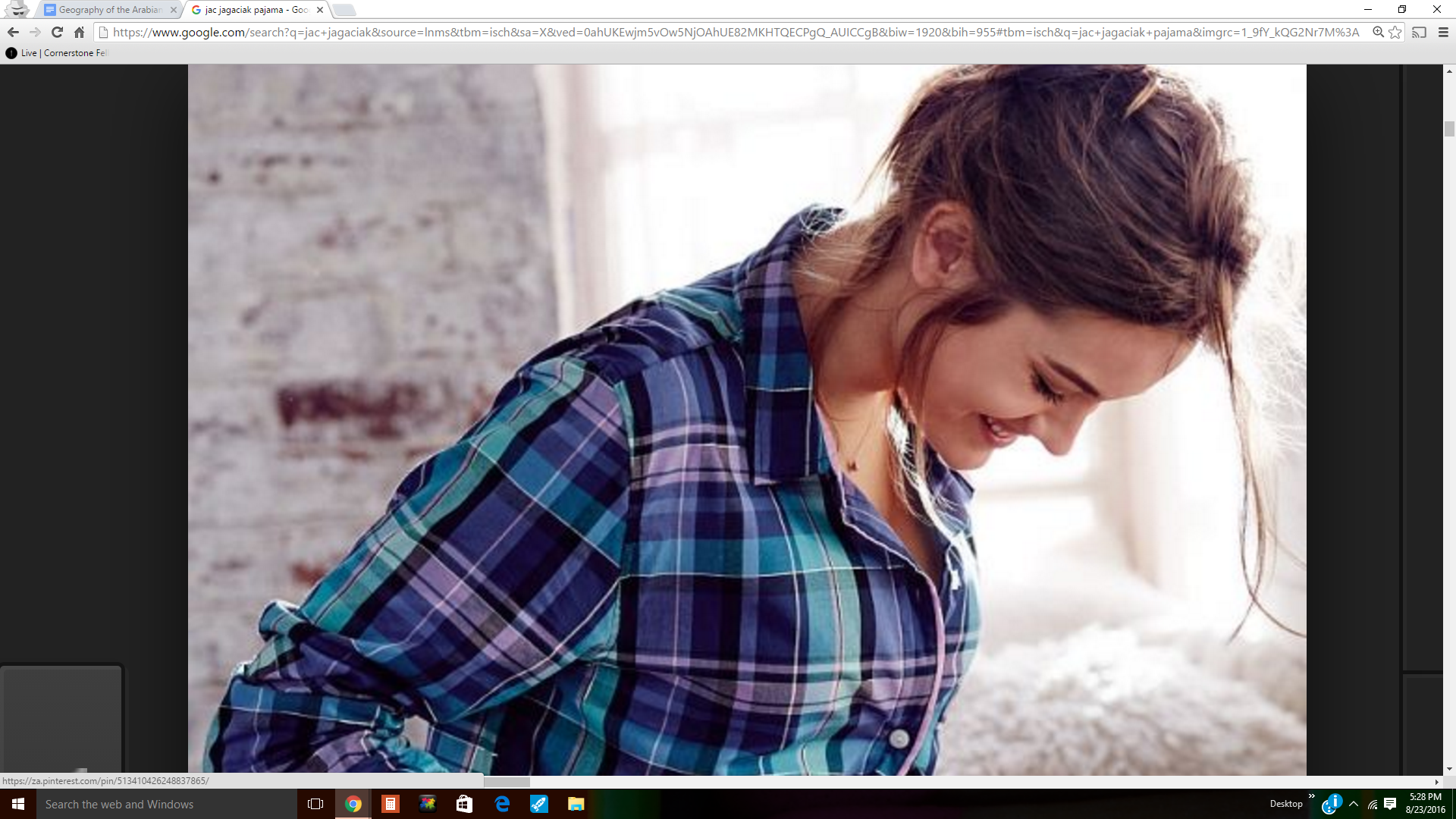Minimize the Chrome window

coord(1367,10)
